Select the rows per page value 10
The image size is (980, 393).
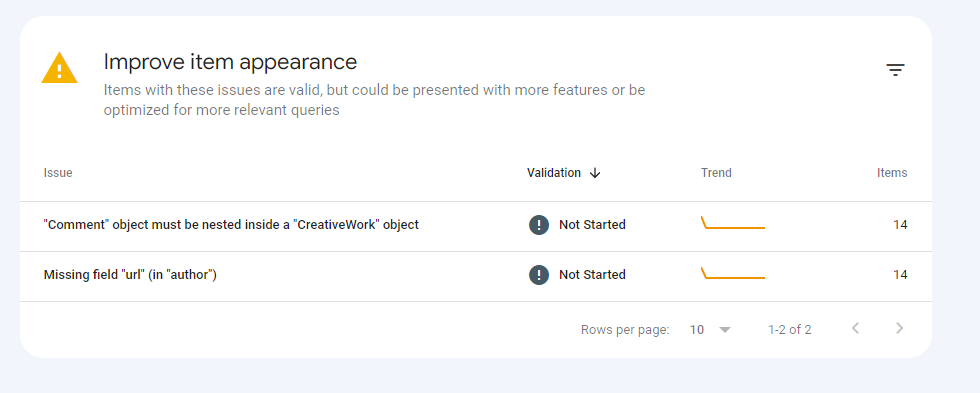click(696, 330)
